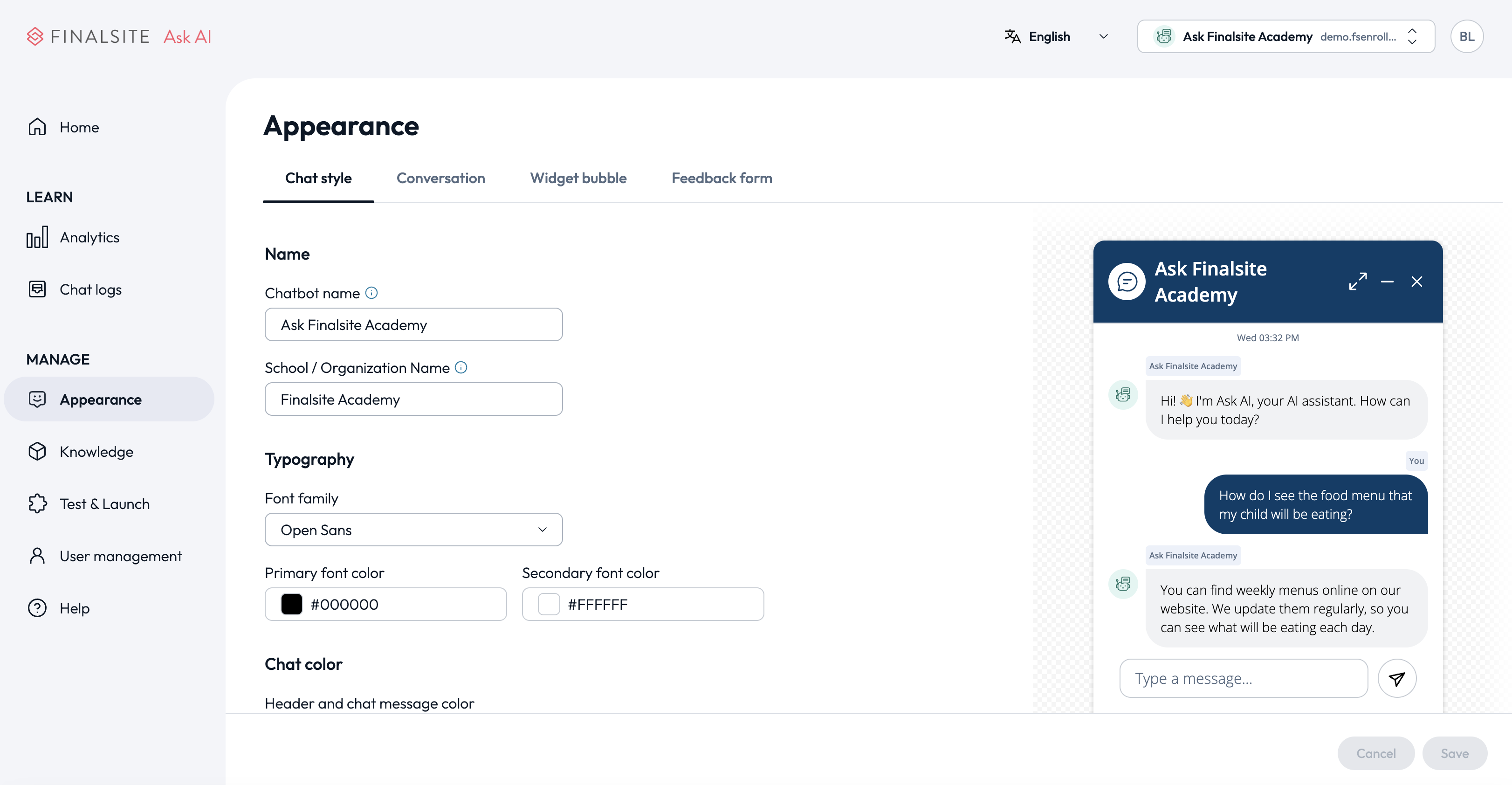The image size is (1512, 785).
Task: Click the Type a message input box
Action: [1243, 678]
